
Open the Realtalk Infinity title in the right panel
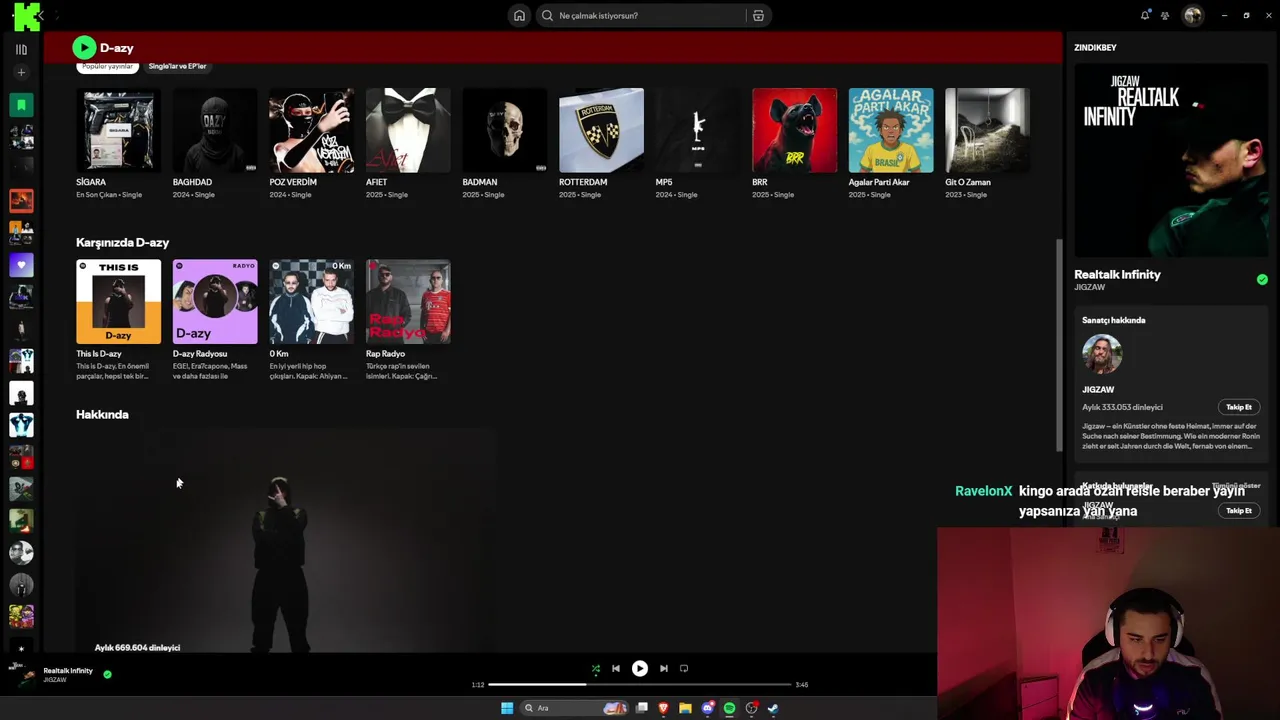pyautogui.click(x=1117, y=274)
